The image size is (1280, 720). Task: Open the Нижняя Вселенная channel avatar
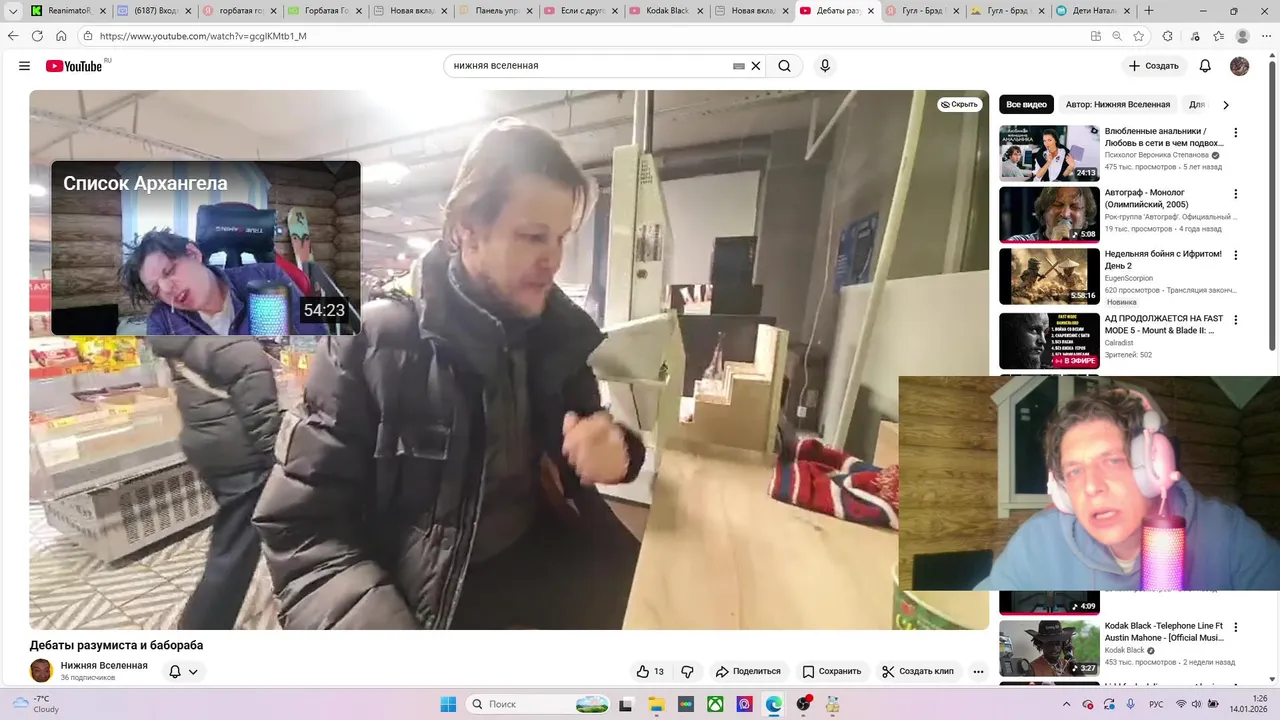click(41, 670)
